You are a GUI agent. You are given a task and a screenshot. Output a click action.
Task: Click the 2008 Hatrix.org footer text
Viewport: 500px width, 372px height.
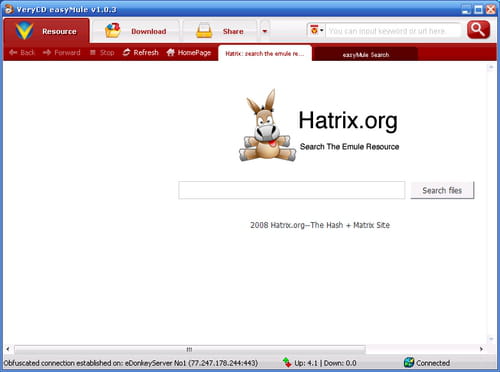(320, 225)
